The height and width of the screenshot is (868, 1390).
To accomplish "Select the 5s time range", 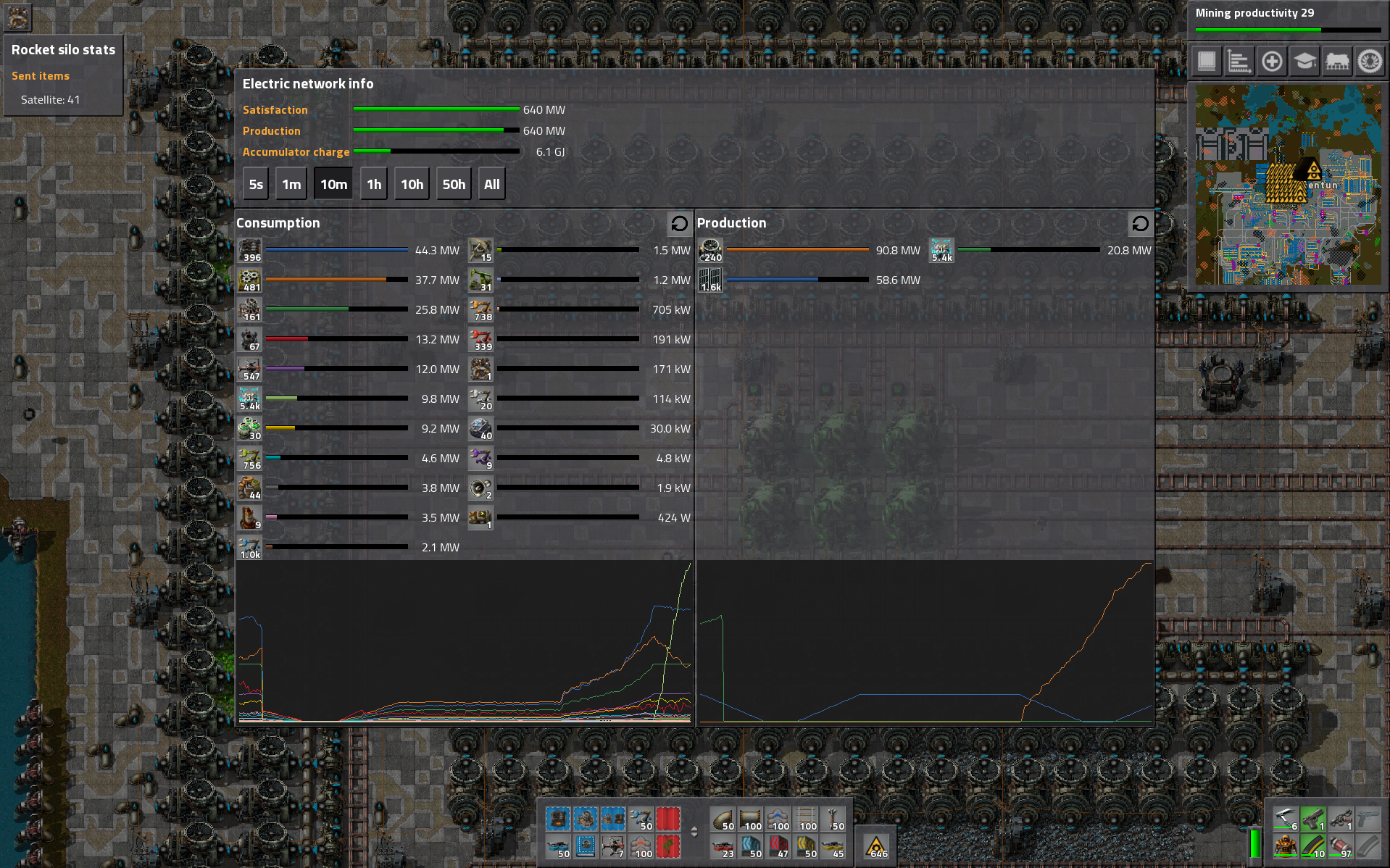I will [x=256, y=184].
